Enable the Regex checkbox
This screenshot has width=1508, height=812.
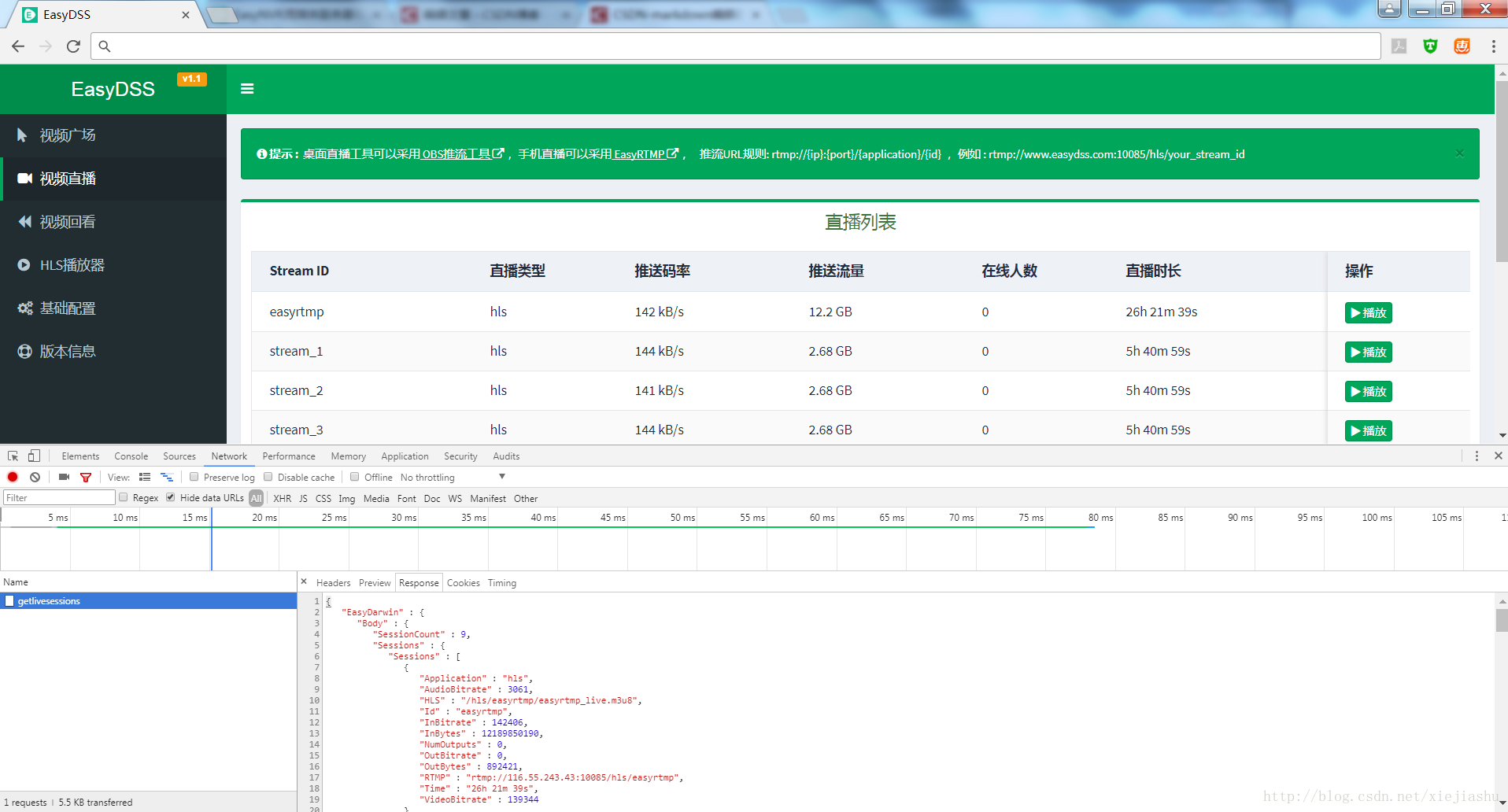point(124,497)
